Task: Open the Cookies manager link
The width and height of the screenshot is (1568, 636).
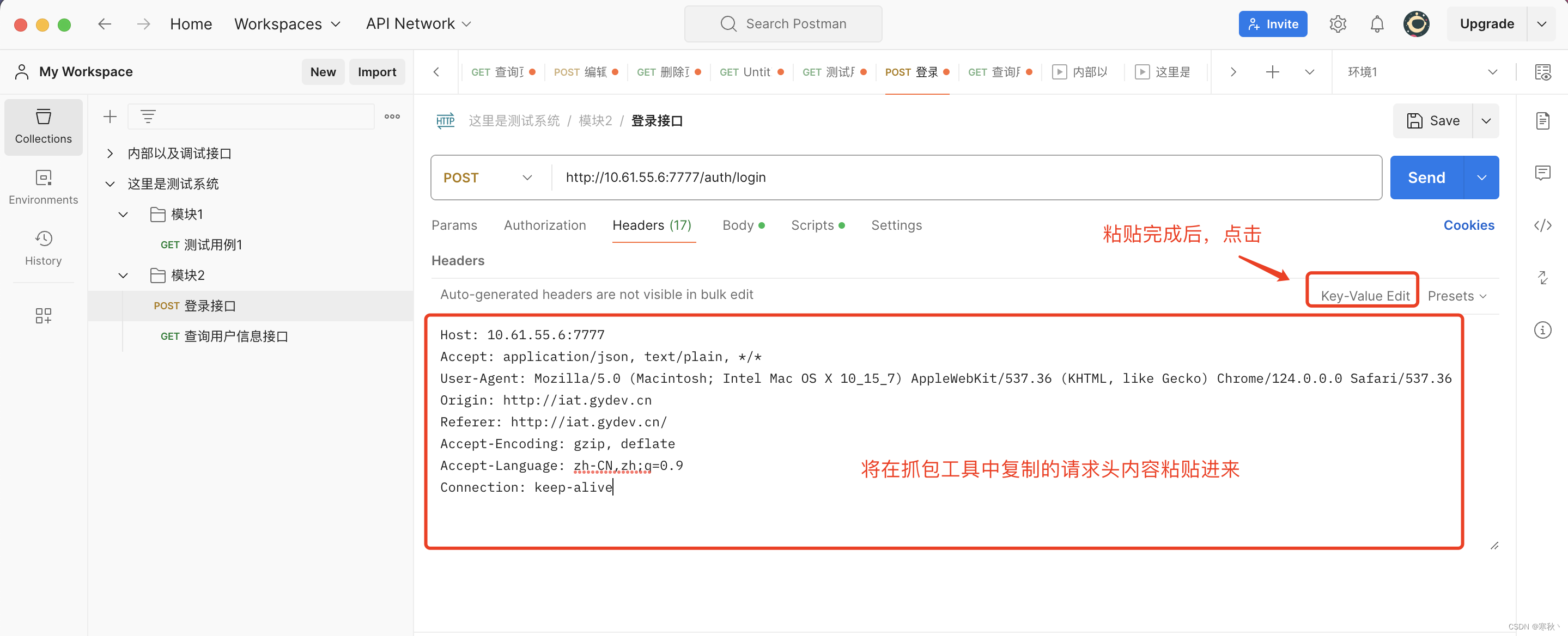Action: point(1469,224)
